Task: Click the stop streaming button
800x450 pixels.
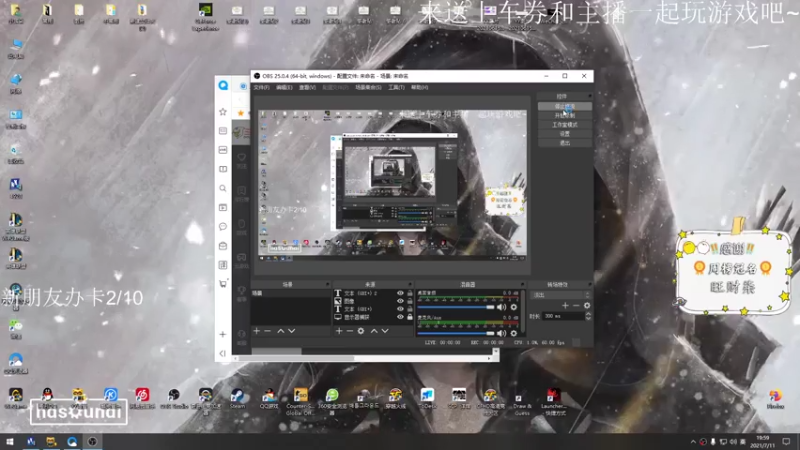Action: [565, 106]
